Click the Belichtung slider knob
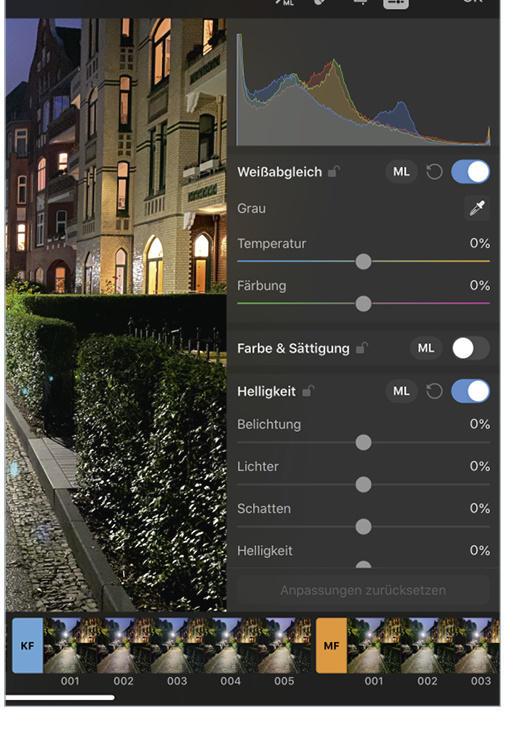 coord(363,443)
